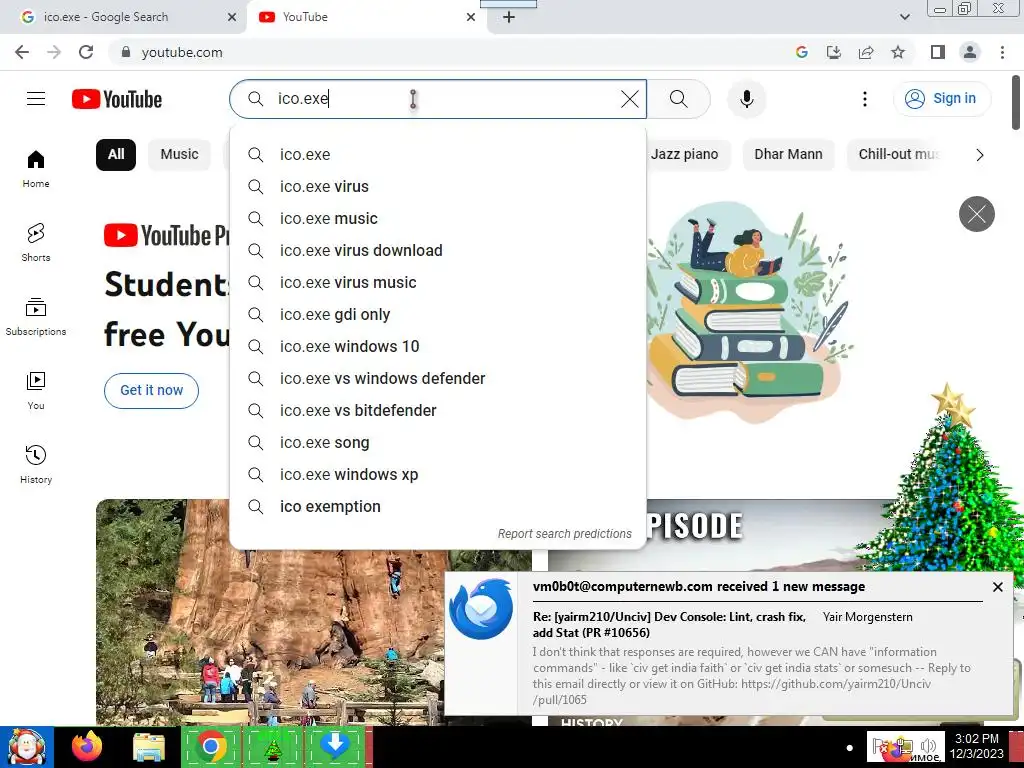This screenshot has width=1024, height=768.
Task: Choose suggestion 'ico exemption'
Action: pyautogui.click(x=438, y=507)
